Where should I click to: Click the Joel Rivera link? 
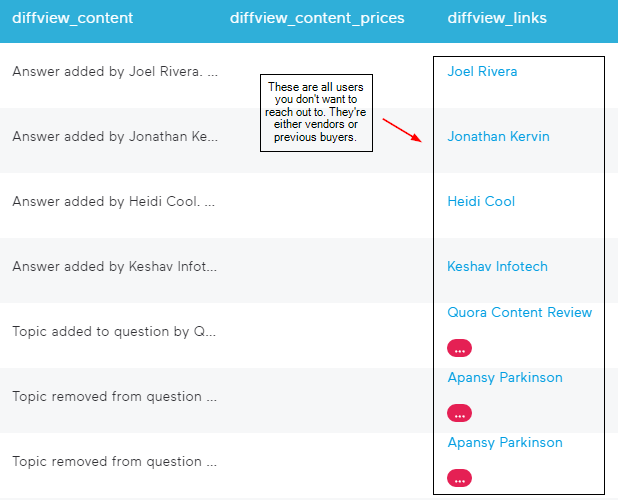[482, 72]
